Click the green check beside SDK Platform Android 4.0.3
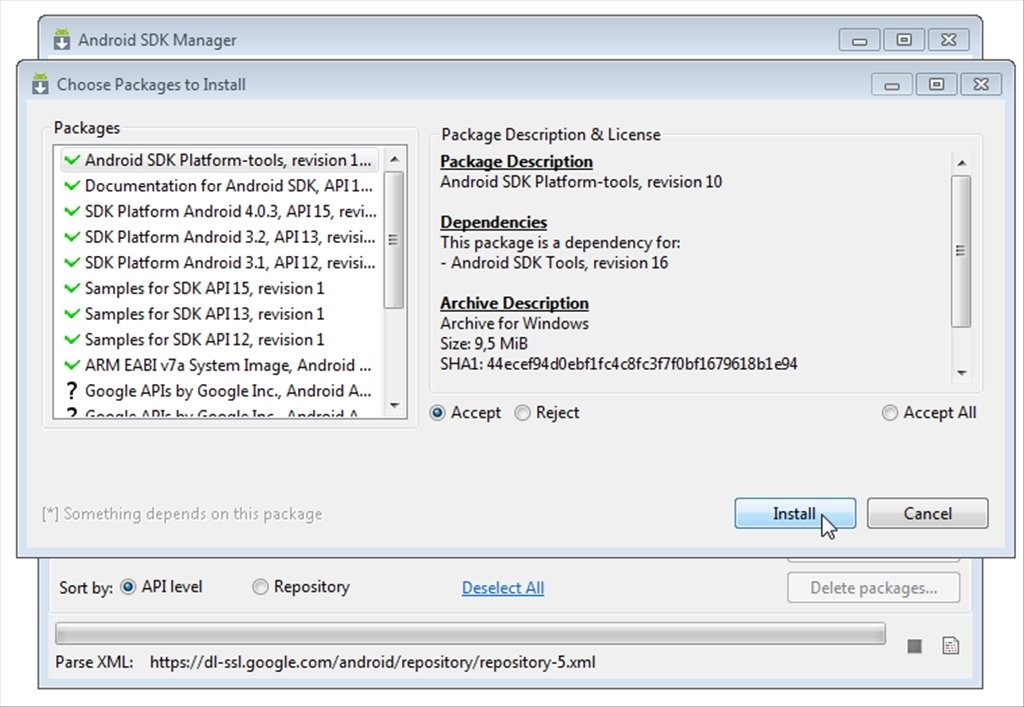This screenshot has height=707, width=1024. click(73, 211)
